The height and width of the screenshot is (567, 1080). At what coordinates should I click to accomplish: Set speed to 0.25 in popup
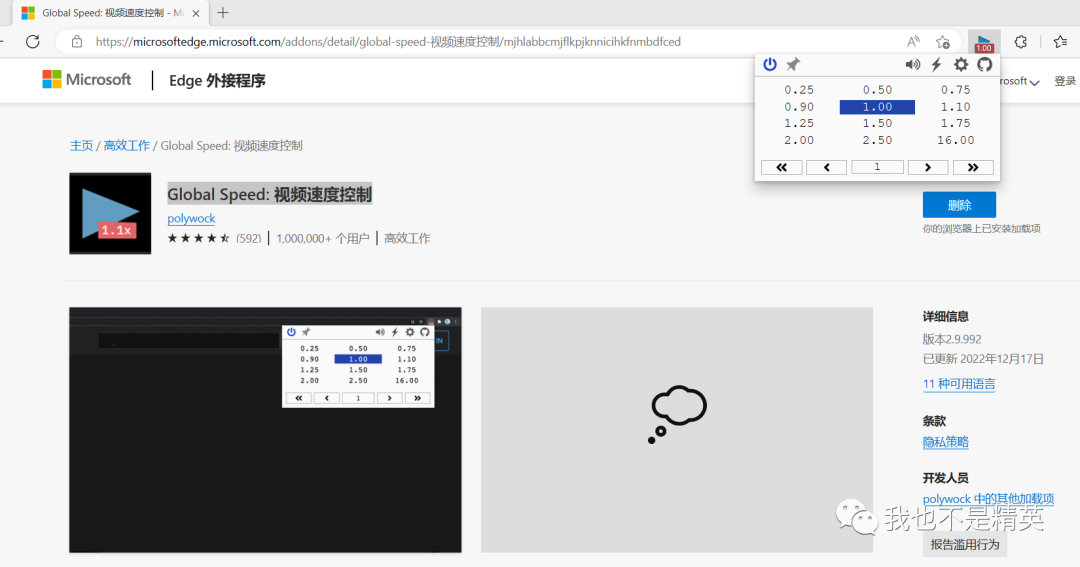coord(799,90)
